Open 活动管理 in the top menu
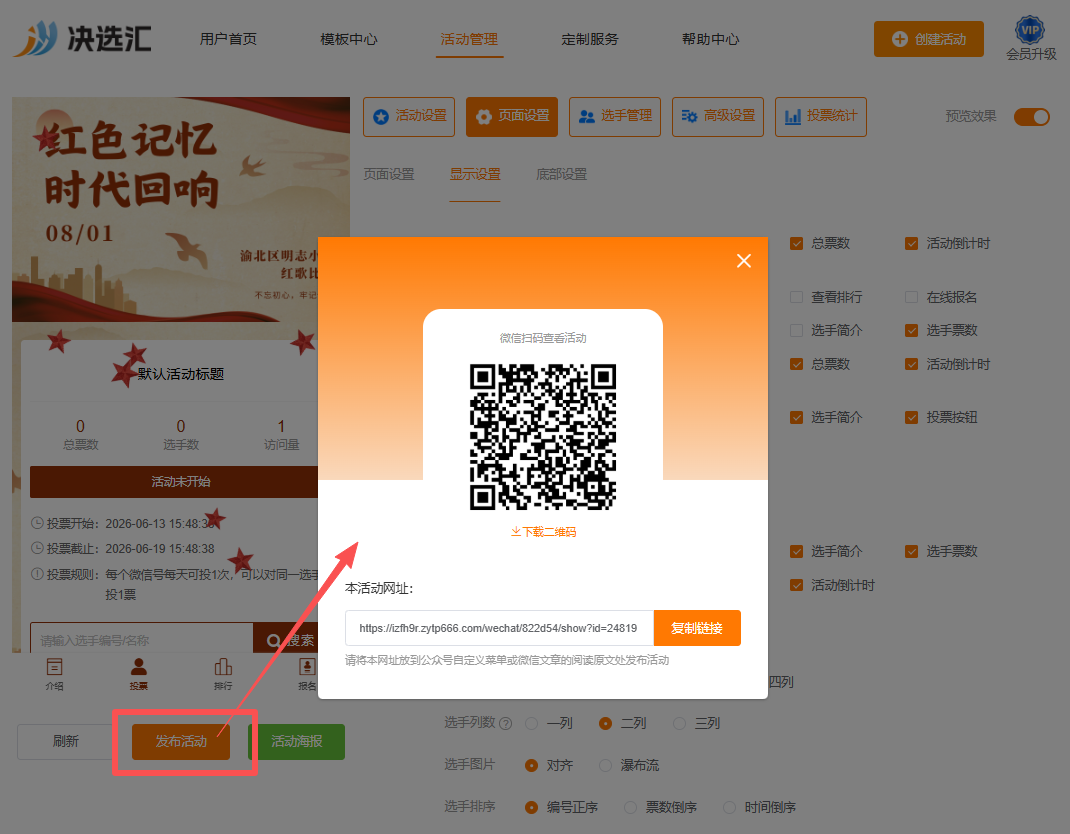Screen dimensions: 1070x834 (469, 39)
